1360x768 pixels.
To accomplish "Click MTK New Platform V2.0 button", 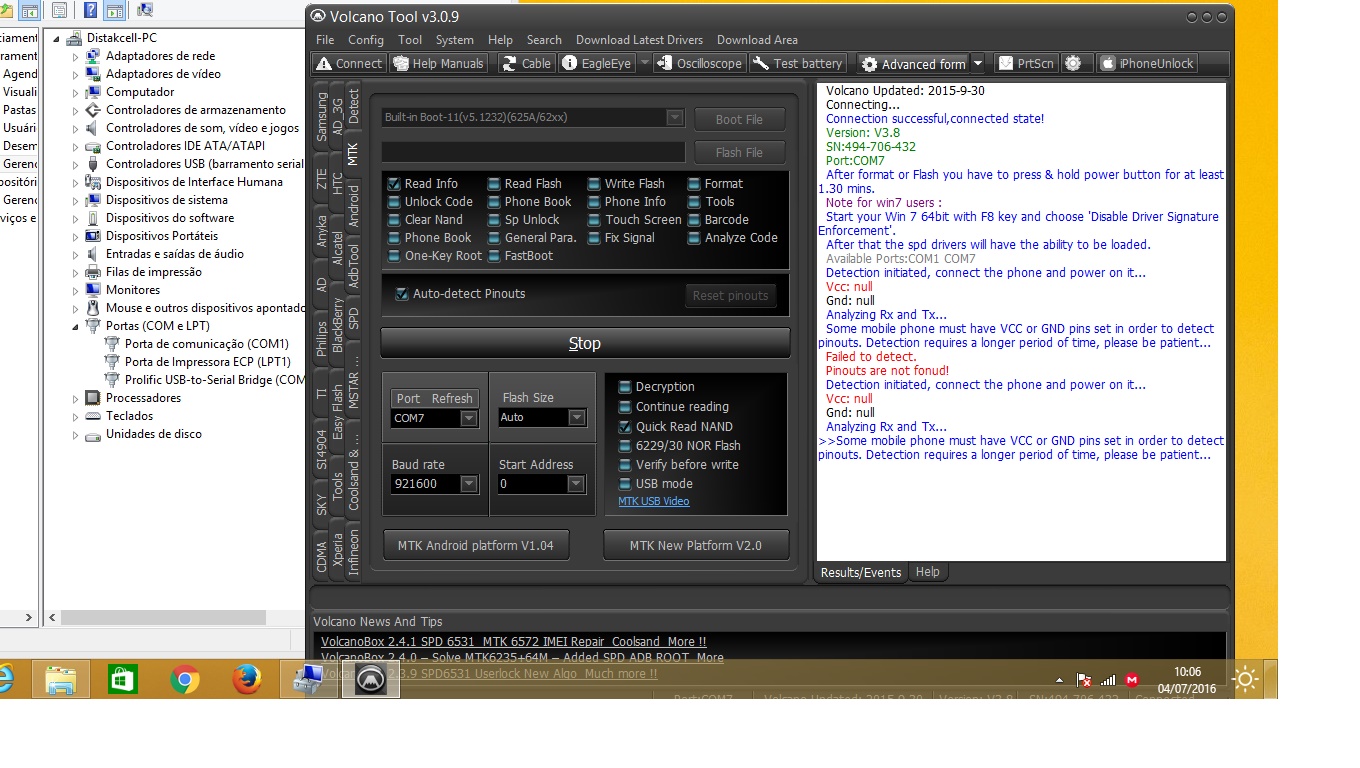I will (x=696, y=545).
